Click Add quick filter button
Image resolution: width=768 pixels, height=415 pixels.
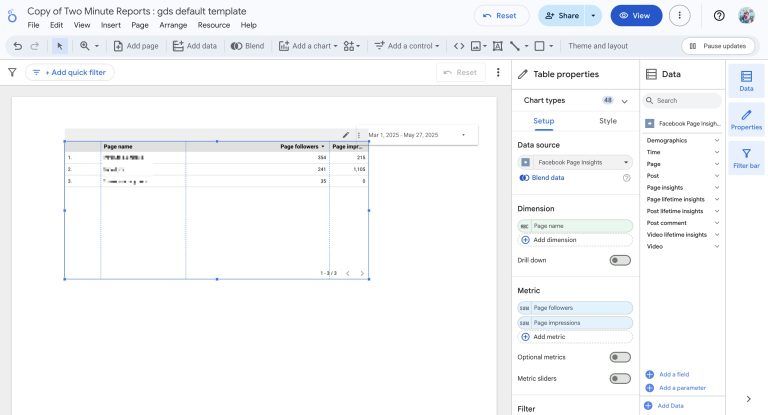pos(70,73)
